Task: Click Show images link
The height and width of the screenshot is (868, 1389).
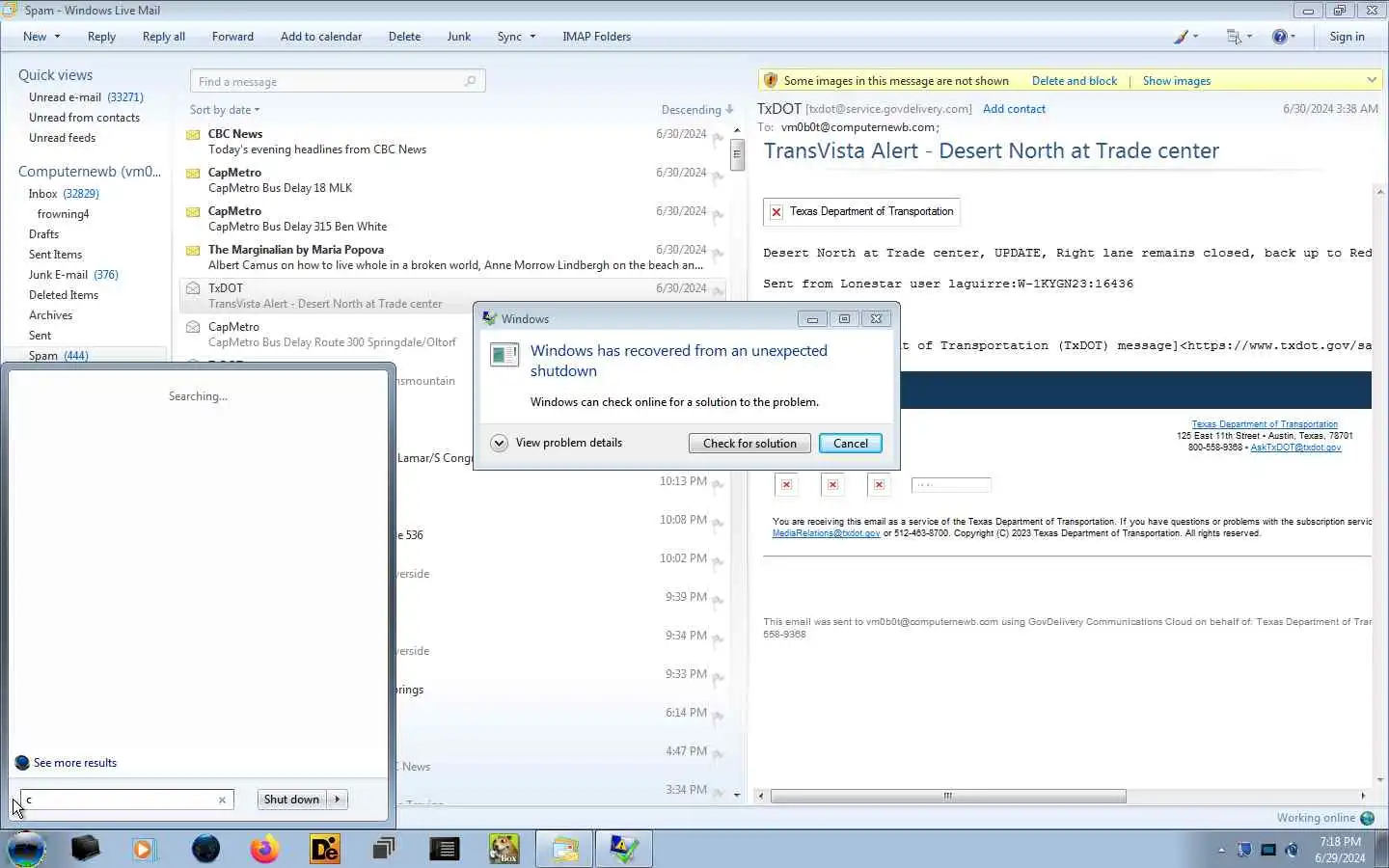Action: (1176, 81)
